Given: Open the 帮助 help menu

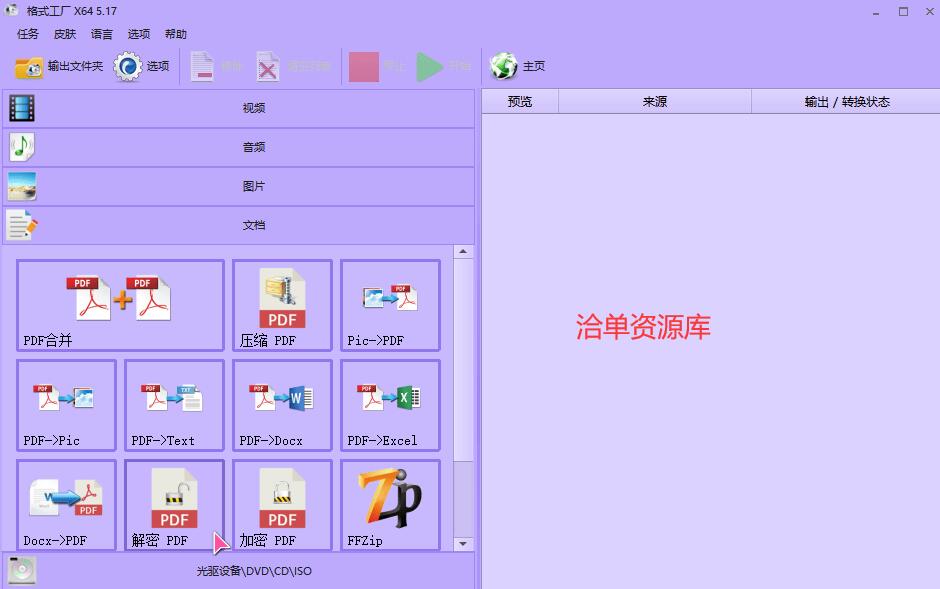Looking at the screenshot, I should [176, 34].
